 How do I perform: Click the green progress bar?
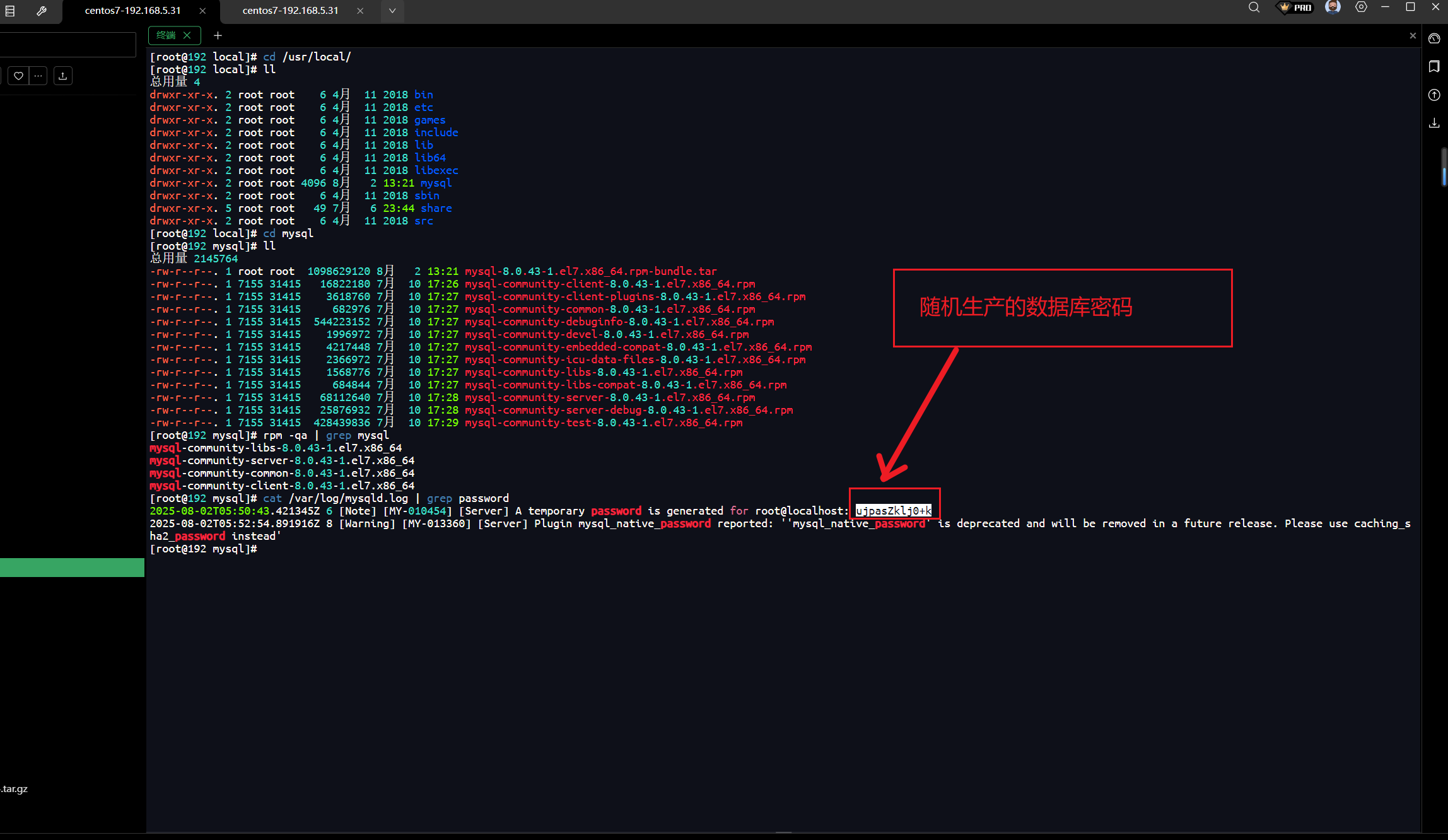pos(72,567)
